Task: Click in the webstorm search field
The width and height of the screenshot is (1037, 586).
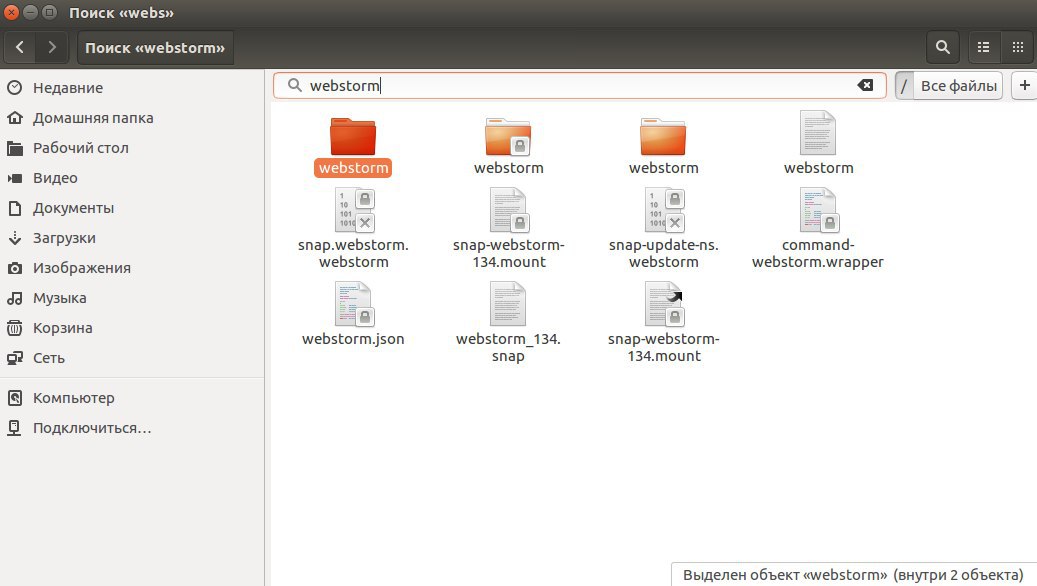Action: pyautogui.click(x=580, y=86)
